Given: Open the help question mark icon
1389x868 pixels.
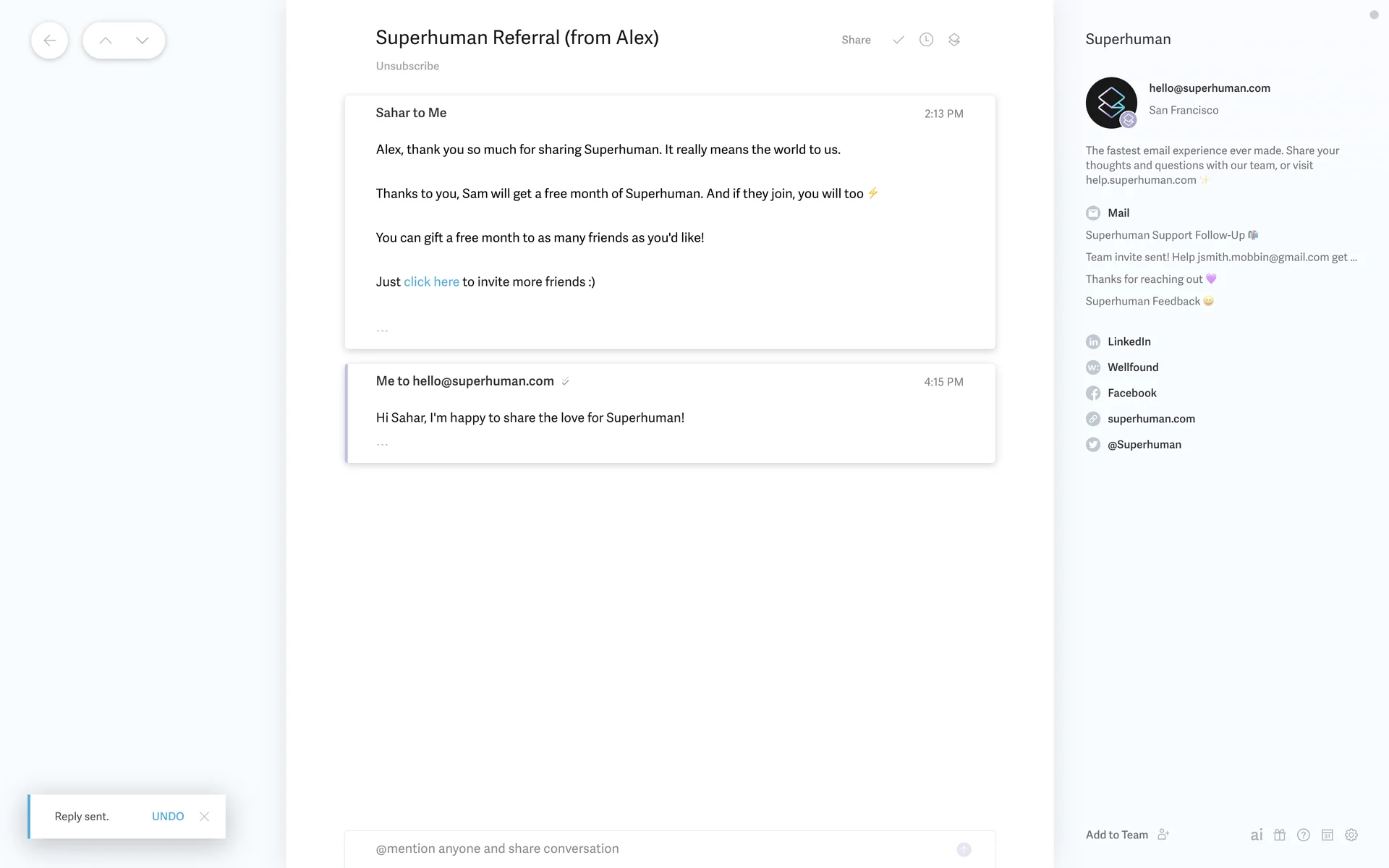Looking at the screenshot, I should [1304, 835].
